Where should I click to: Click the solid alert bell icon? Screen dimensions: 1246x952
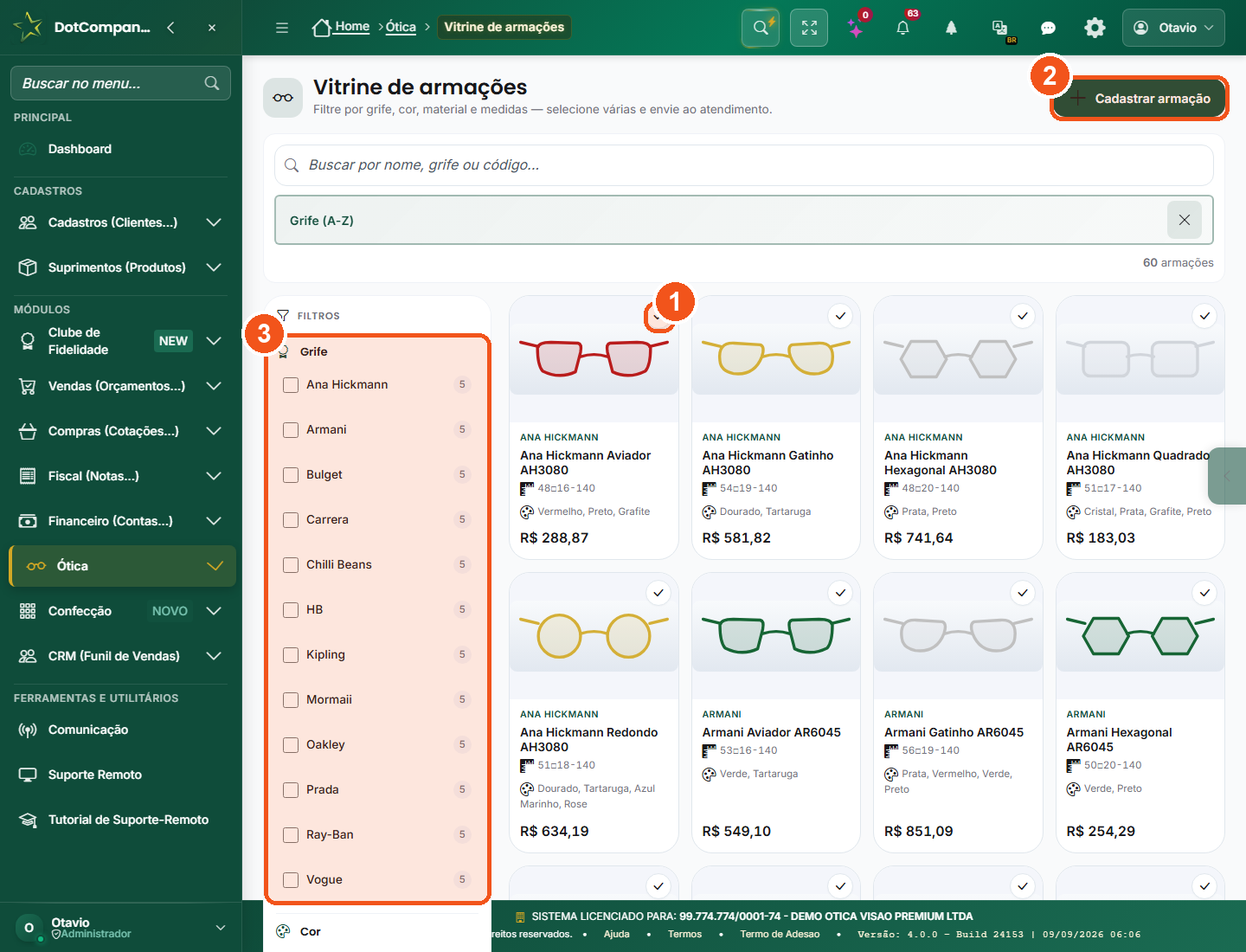point(951,28)
